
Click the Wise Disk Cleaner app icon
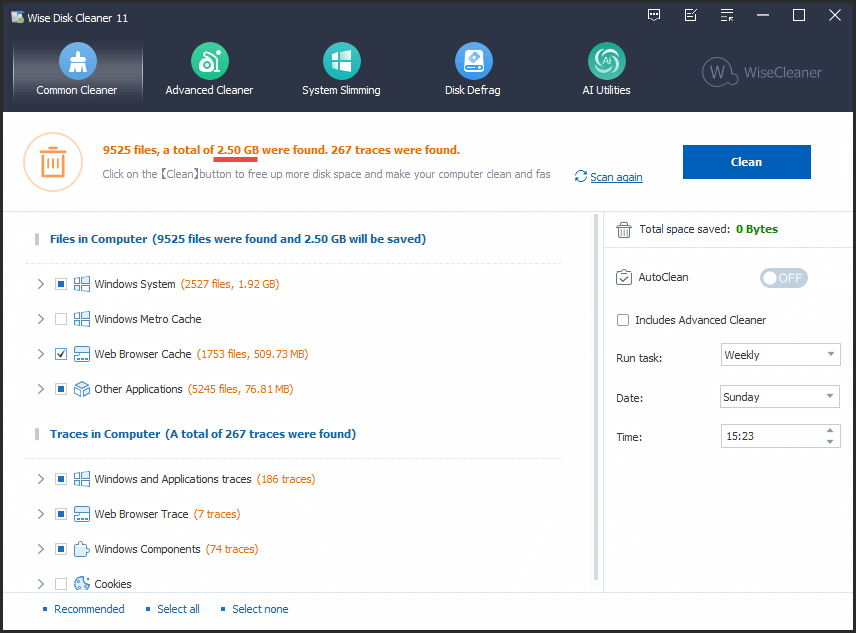coord(17,17)
